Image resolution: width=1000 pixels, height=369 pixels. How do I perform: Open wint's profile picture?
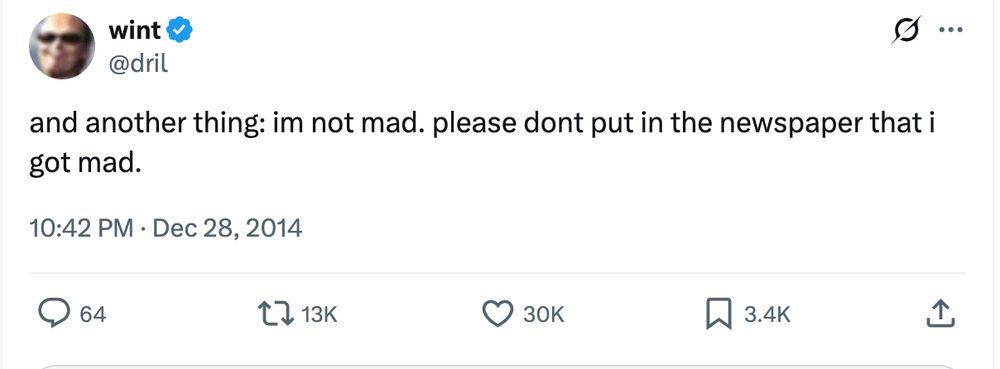[62, 46]
